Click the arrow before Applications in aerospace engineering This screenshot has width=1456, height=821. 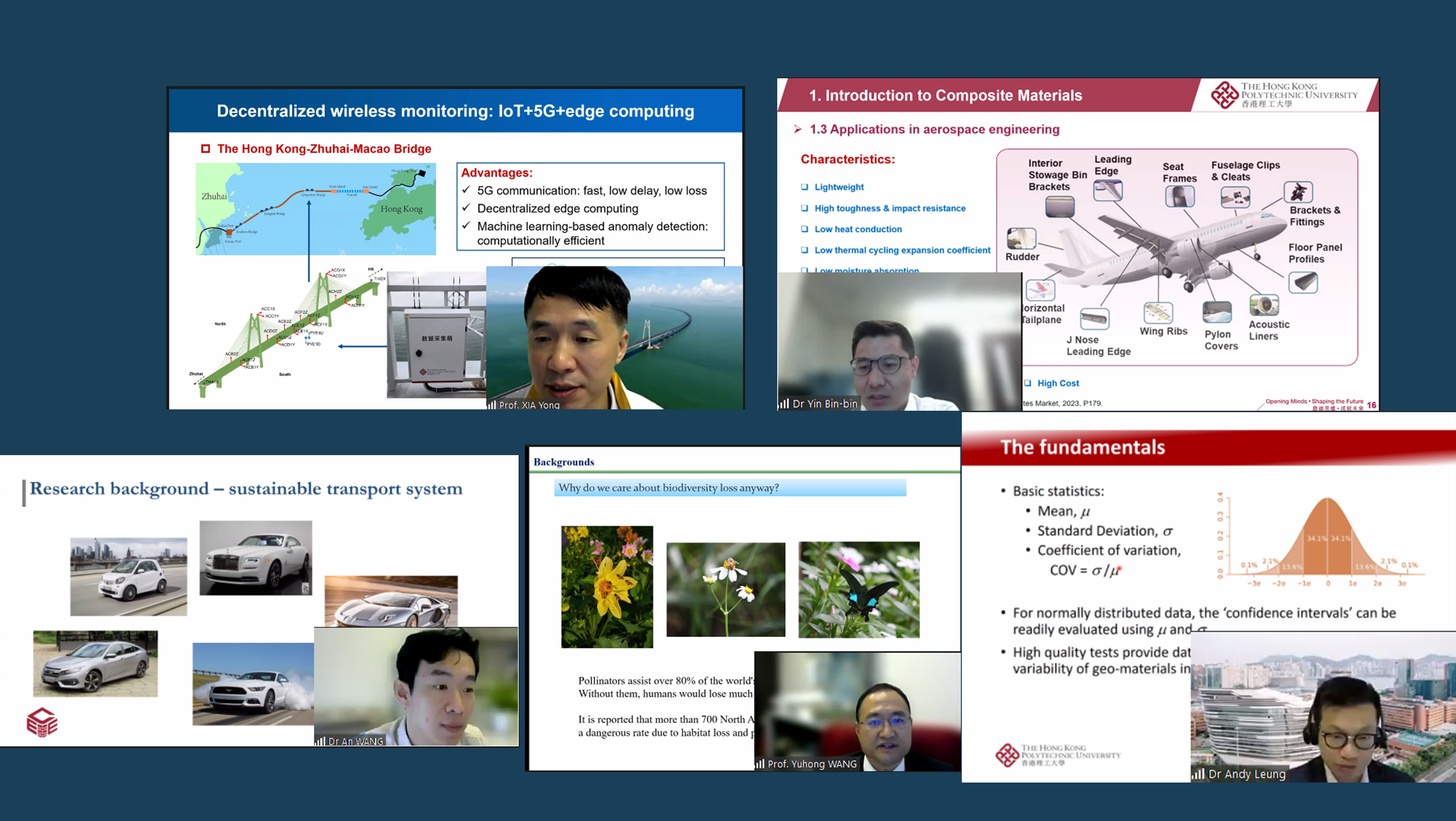point(797,130)
